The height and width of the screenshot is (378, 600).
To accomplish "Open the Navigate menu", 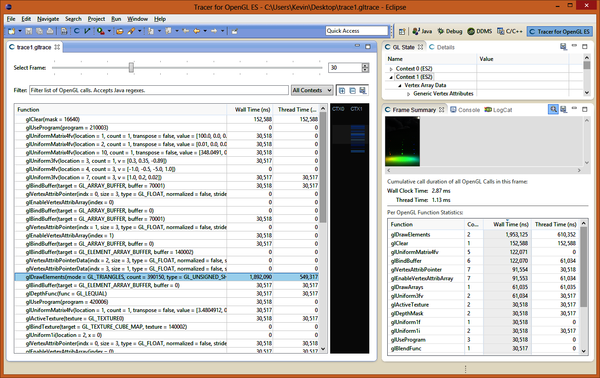I will [x=48, y=19].
